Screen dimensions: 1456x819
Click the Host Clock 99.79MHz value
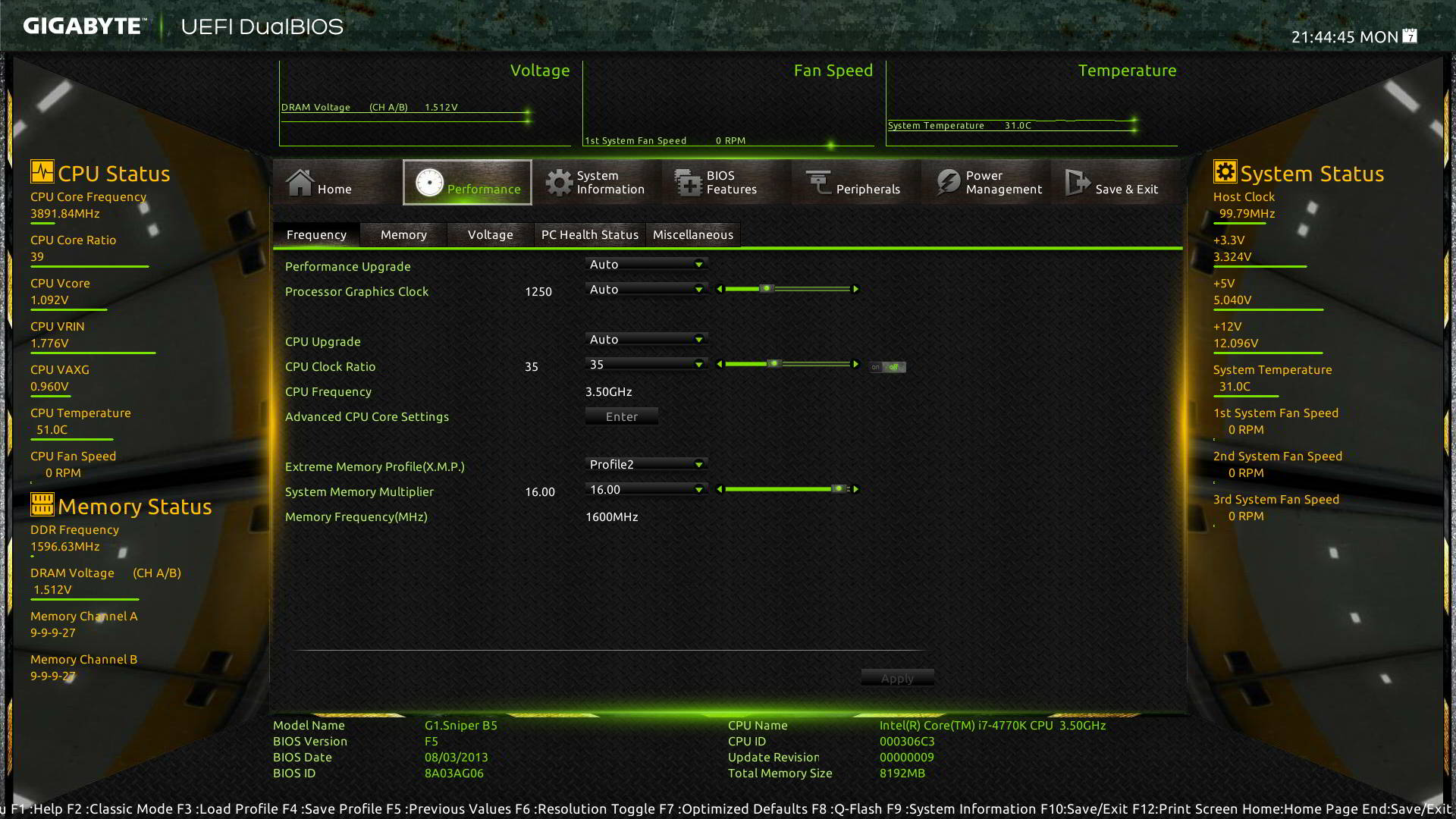[x=1247, y=213]
